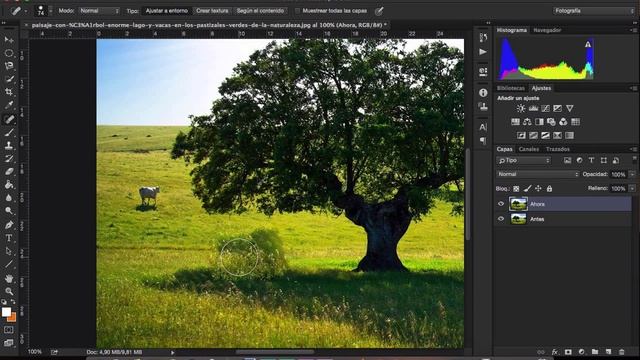
Task: Open the Tipo layer filter dropdown
Action: [524, 160]
